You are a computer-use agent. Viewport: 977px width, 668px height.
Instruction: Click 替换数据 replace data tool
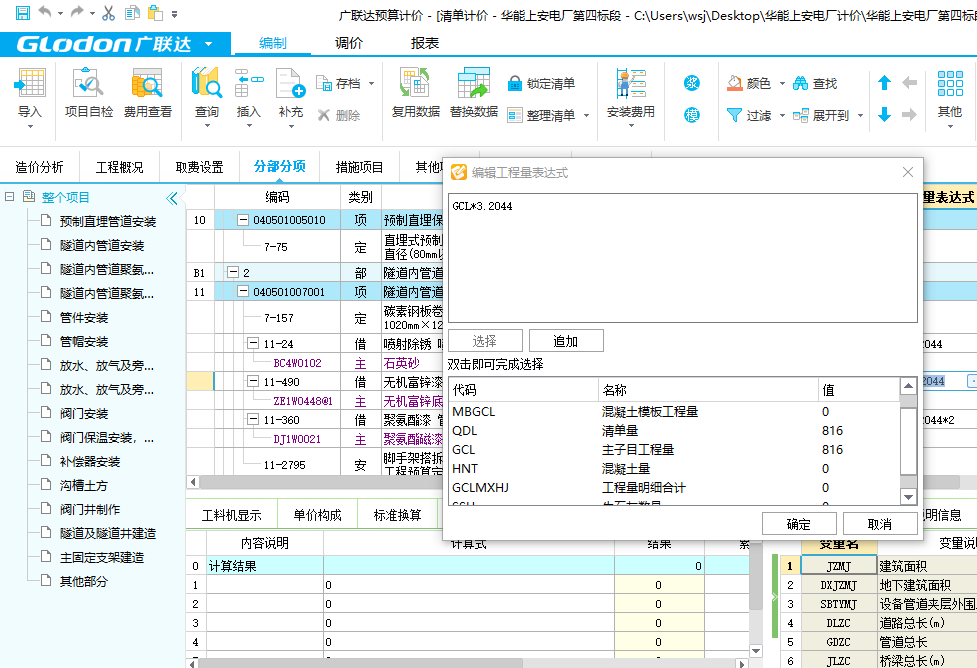point(474,93)
